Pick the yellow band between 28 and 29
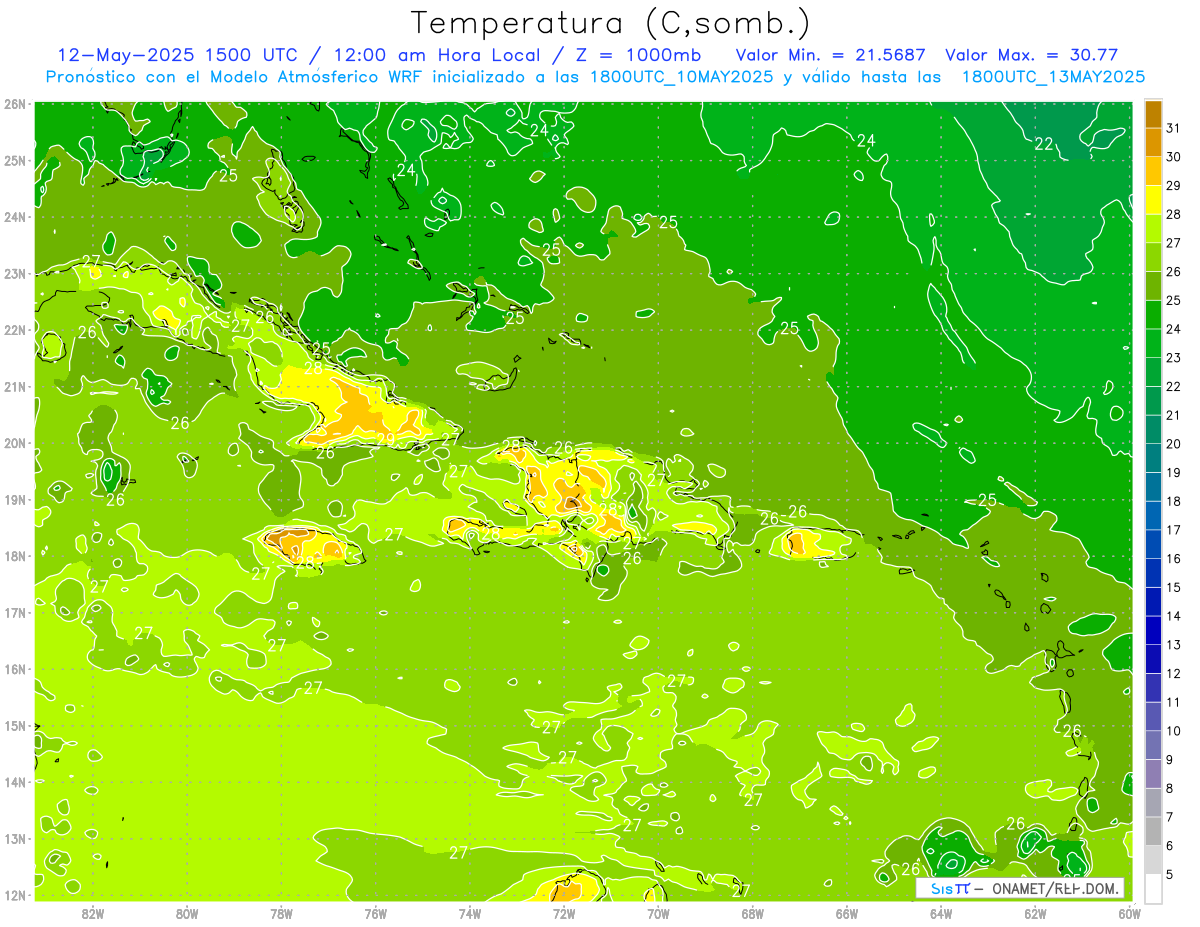 click(x=1153, y=200)
